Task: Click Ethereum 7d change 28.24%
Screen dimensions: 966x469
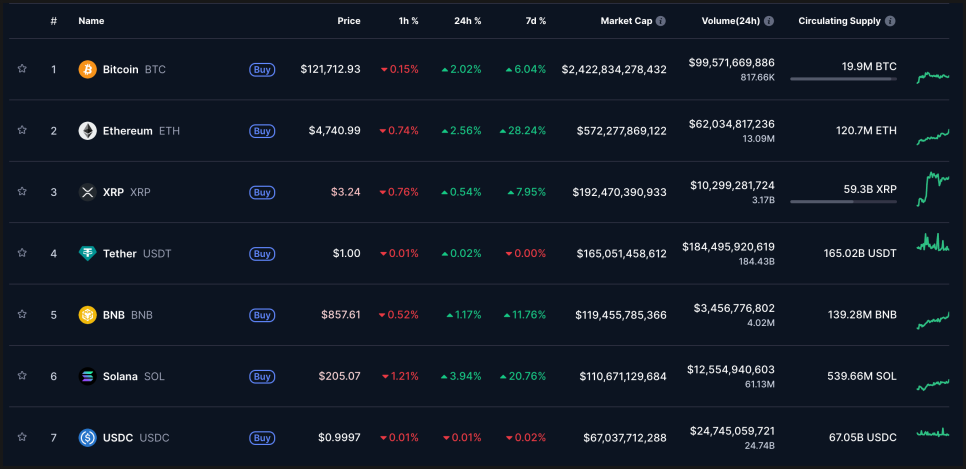Action: [x=523, y=131]
